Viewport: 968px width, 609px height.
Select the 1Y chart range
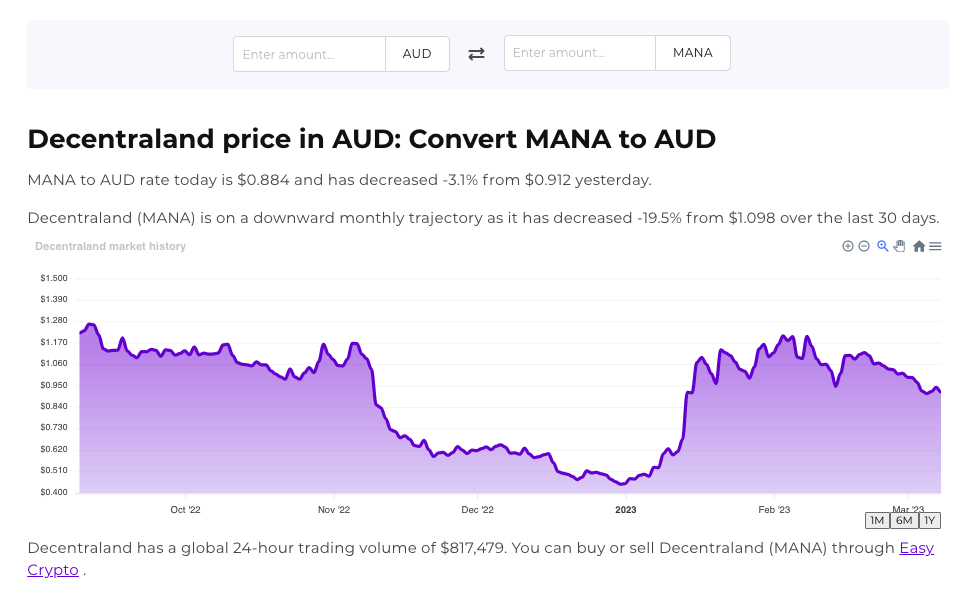[x=930, y=520]
